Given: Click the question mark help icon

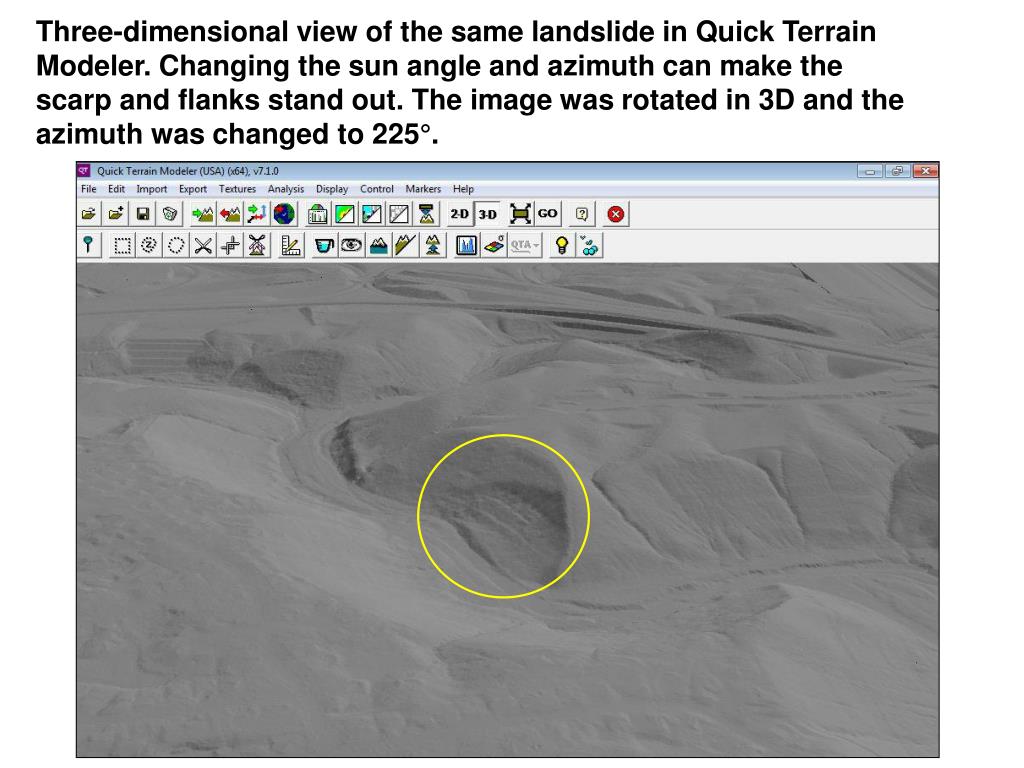Looking at the screenshot, I should point(581,214).
